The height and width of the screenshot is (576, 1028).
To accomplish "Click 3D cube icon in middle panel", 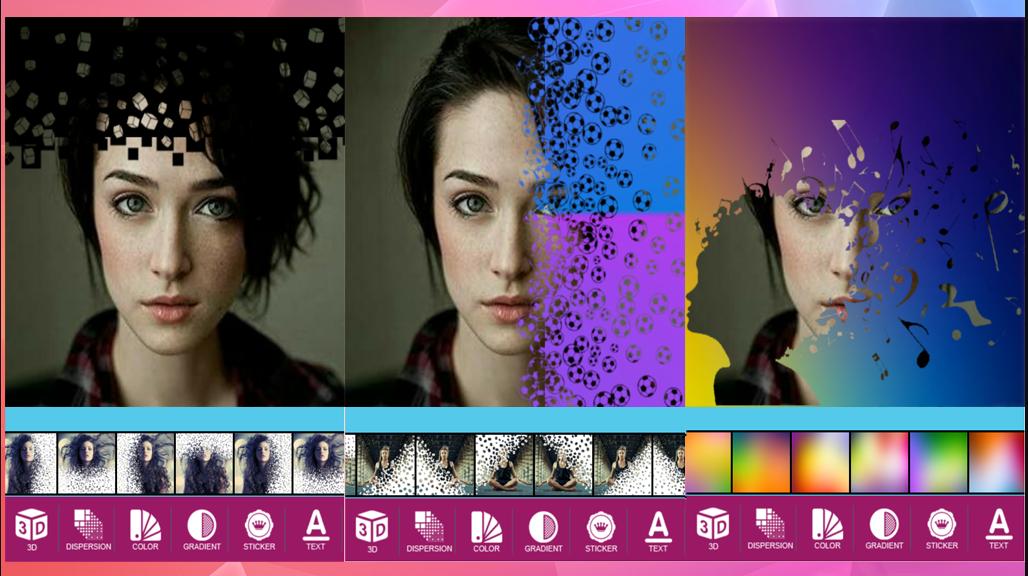I will pos(372,529).
